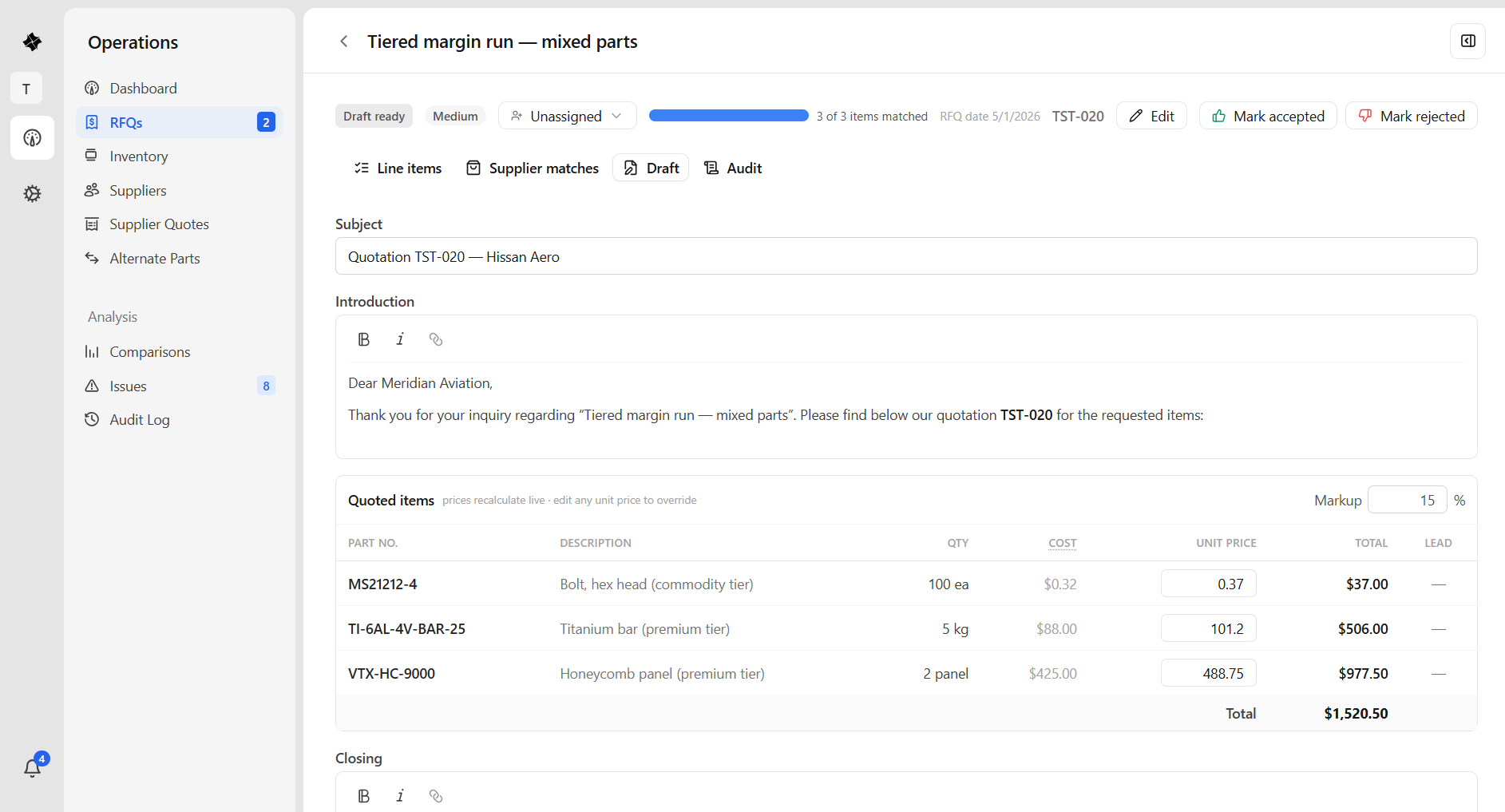Go back using the left arrow icon
The height and width of the screenshot is (812, 1505).
pyautogui.click(x=344, y=42)
